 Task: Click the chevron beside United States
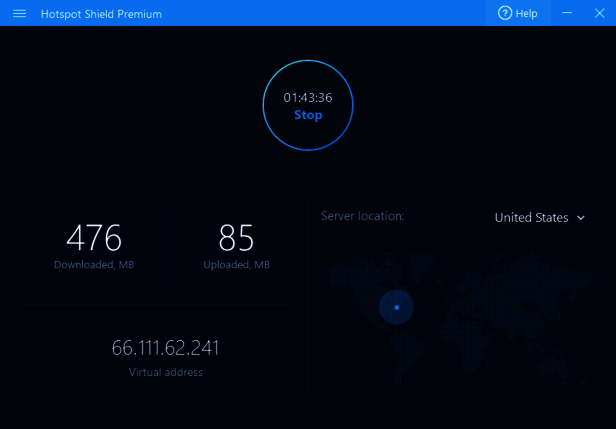pyautogui.click(x=581, y=218)
